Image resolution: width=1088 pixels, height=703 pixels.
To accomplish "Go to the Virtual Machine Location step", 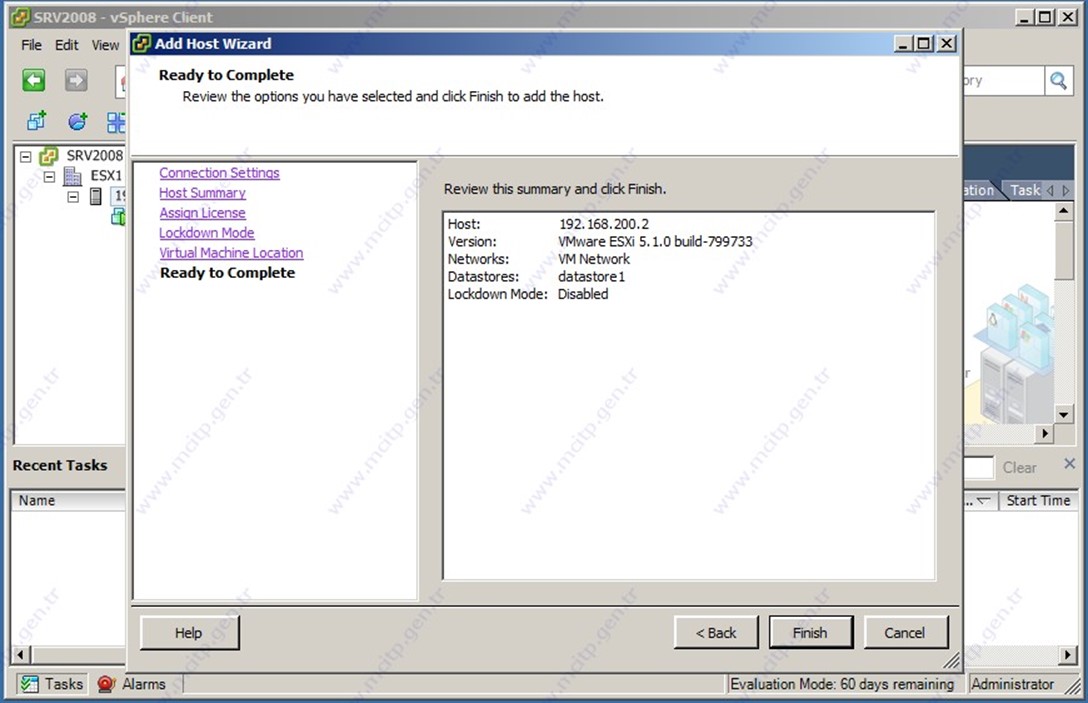I will 231,253.
